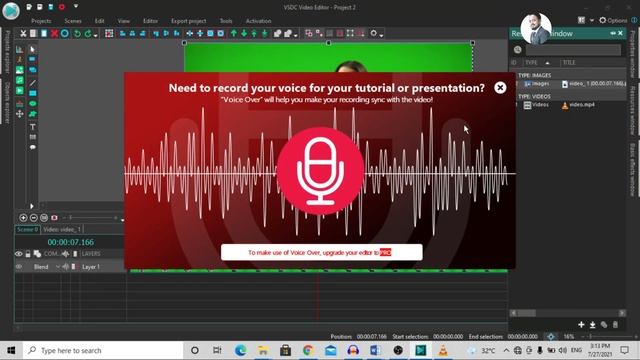Open the Editor menu
640x360 pixels.
[150, 21]
